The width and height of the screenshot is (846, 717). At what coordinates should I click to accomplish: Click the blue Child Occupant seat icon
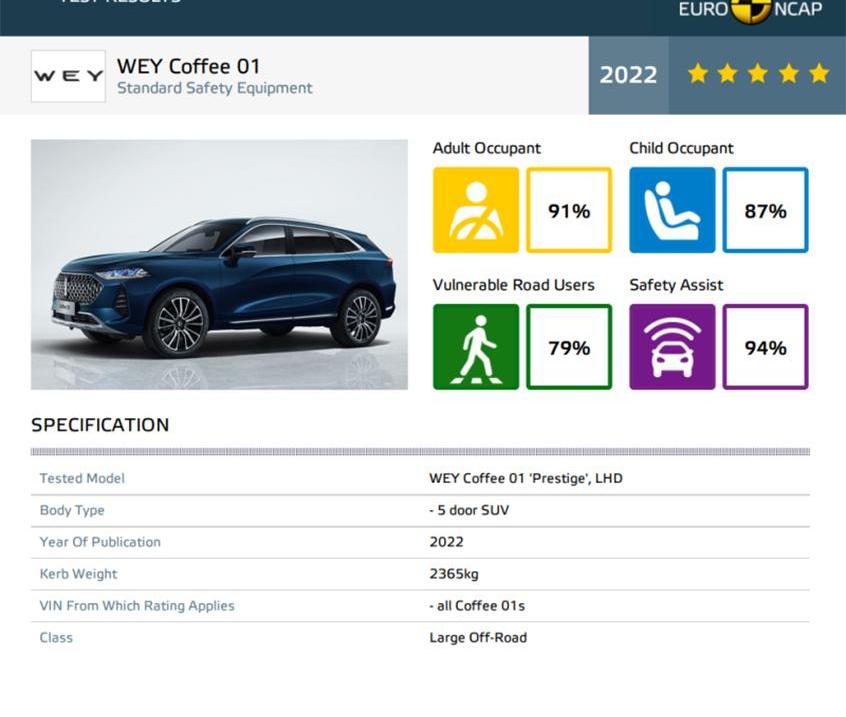click(672, 210)
